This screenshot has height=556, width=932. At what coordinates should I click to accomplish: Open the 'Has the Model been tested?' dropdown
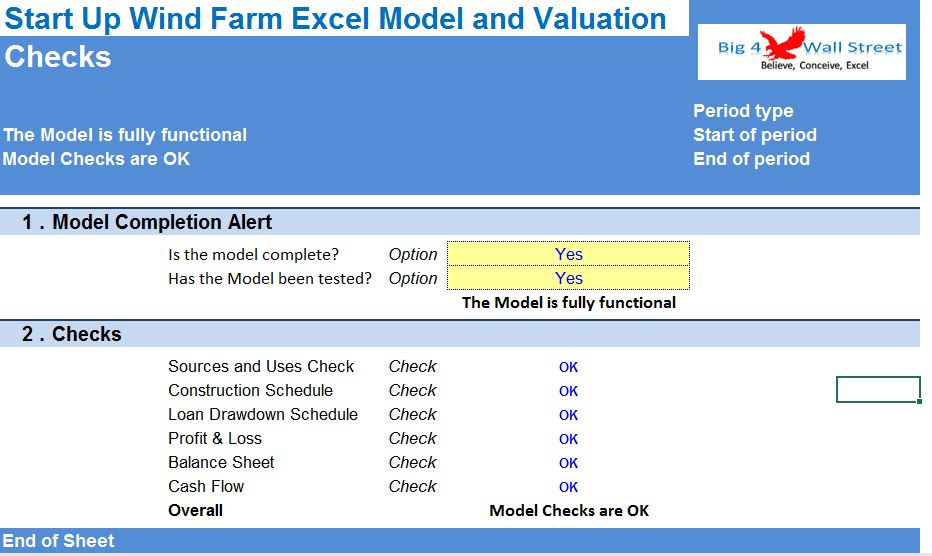click(x=568, y=278)
